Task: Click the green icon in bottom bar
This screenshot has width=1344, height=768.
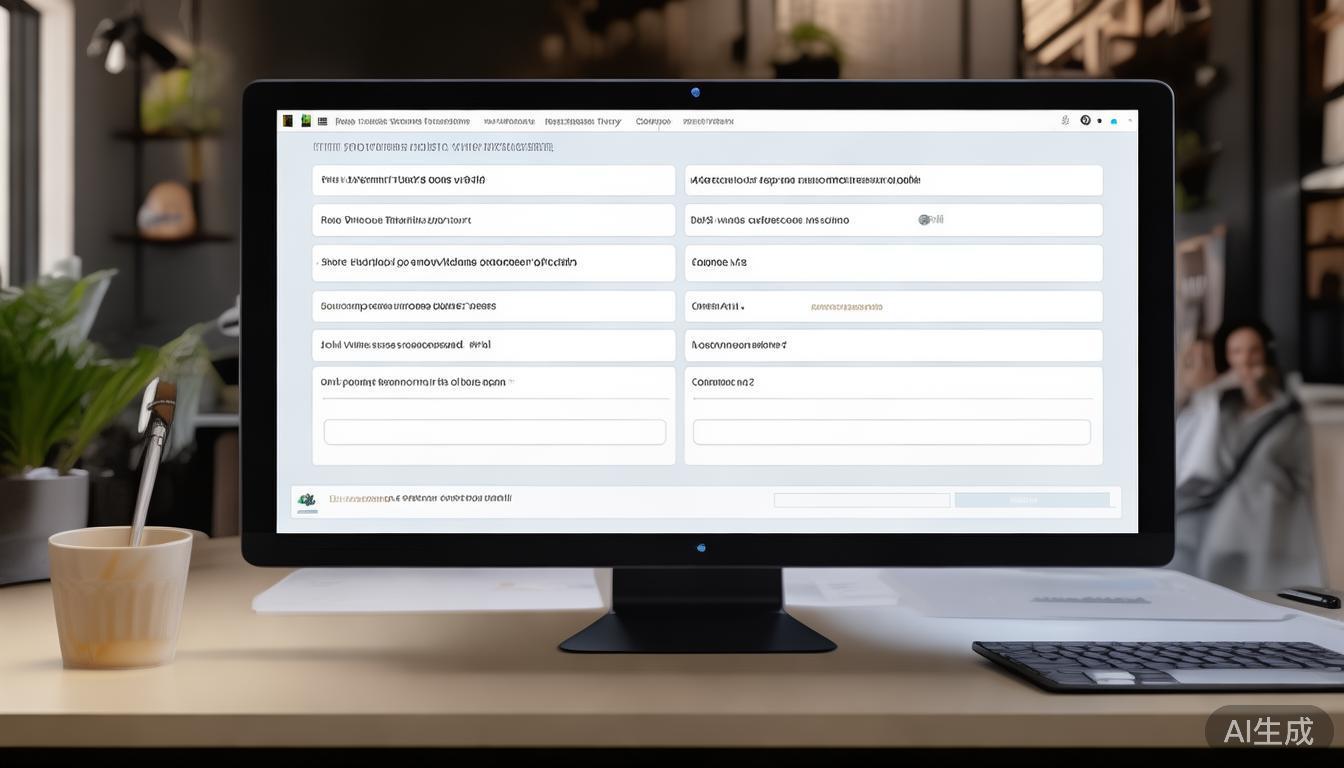Action: (x=307, y=499)
